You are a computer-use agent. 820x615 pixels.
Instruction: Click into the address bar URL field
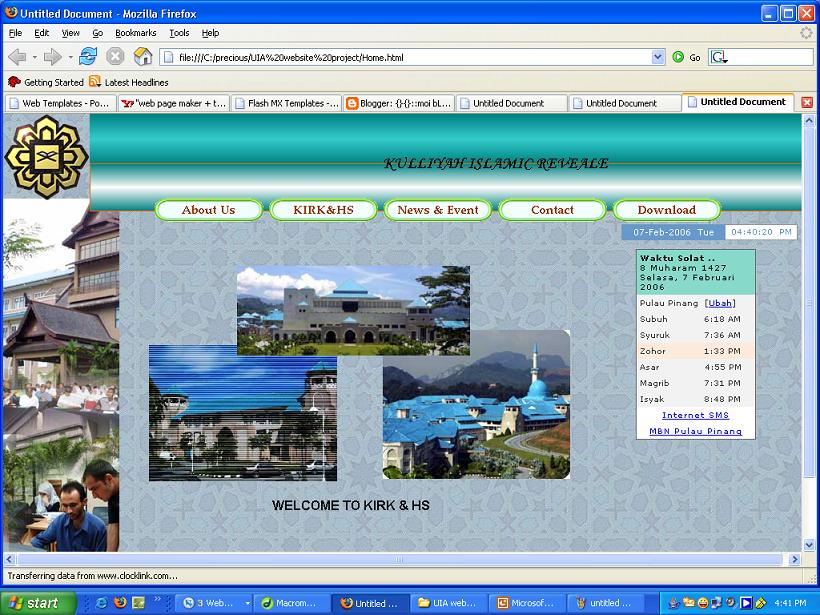413,58
